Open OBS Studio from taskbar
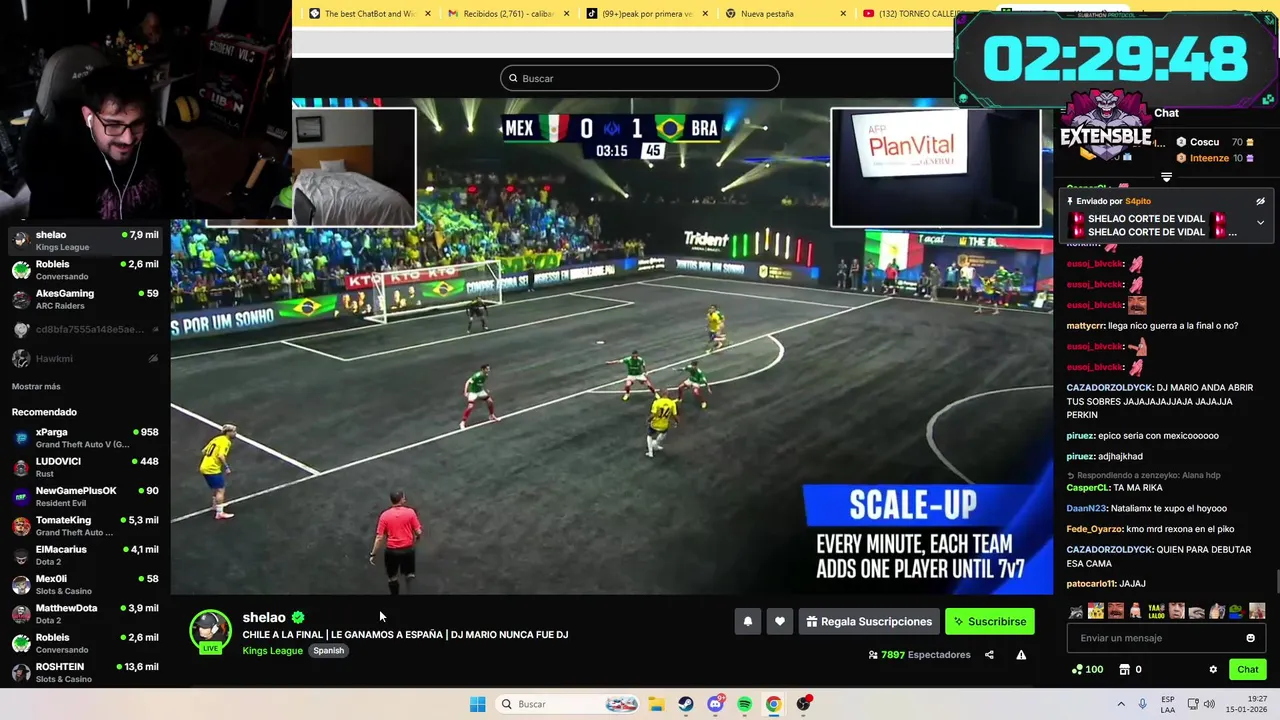The height and width of the screenshot is (720, 1280). 803,704
